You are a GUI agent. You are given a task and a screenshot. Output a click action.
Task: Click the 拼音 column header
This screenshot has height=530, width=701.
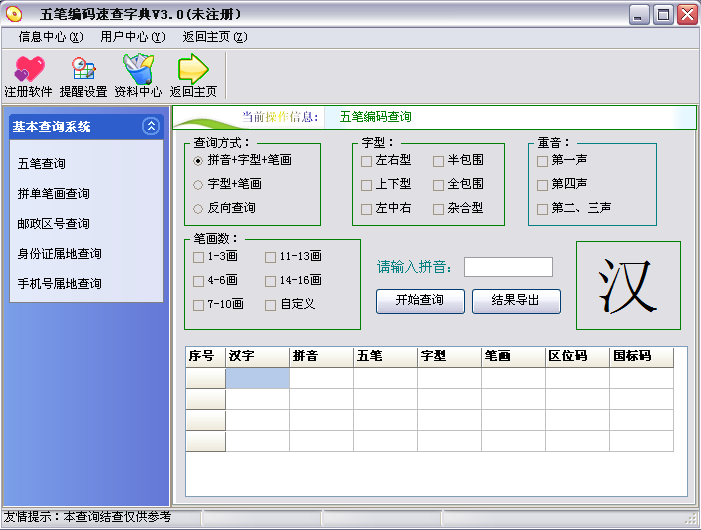[x=321, y=357]
